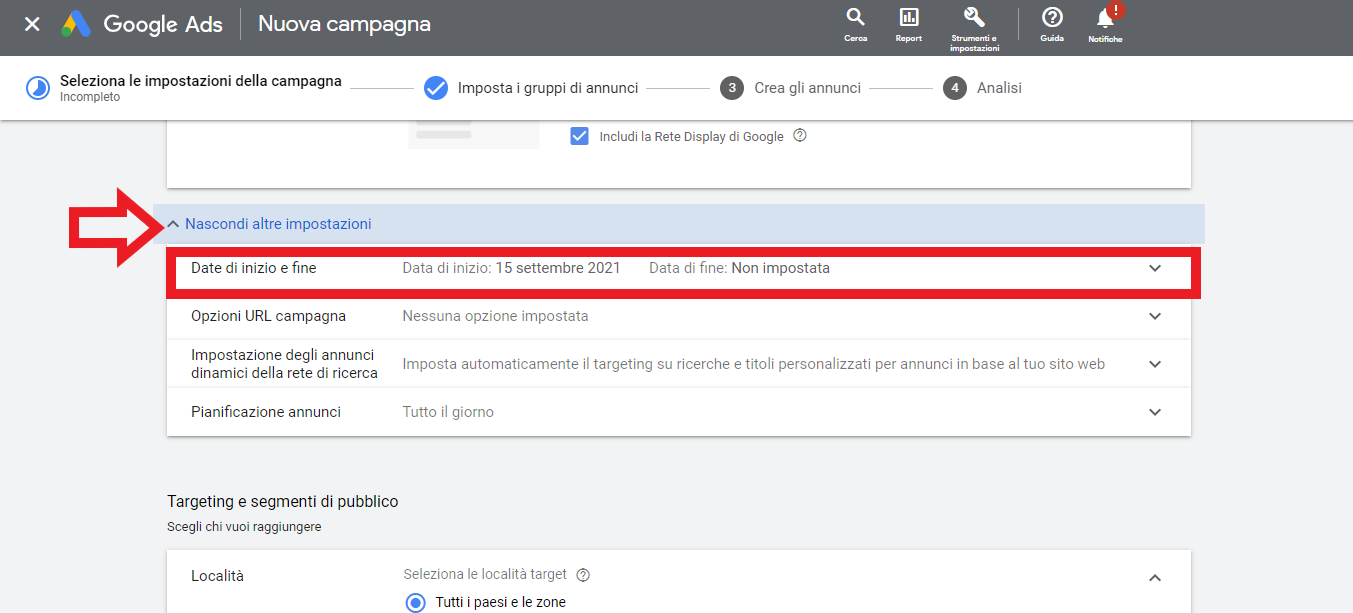This screenshot has height=613, width=1353.
Task: Select Tutti i paesi e le zone
Action: click(x=415, y=602)
